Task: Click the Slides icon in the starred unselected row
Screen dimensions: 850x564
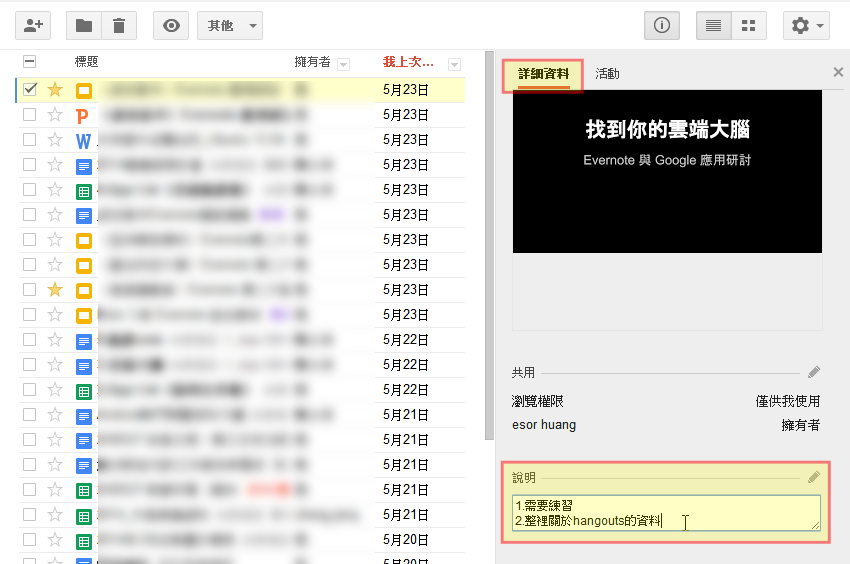Action: point(83,291)
